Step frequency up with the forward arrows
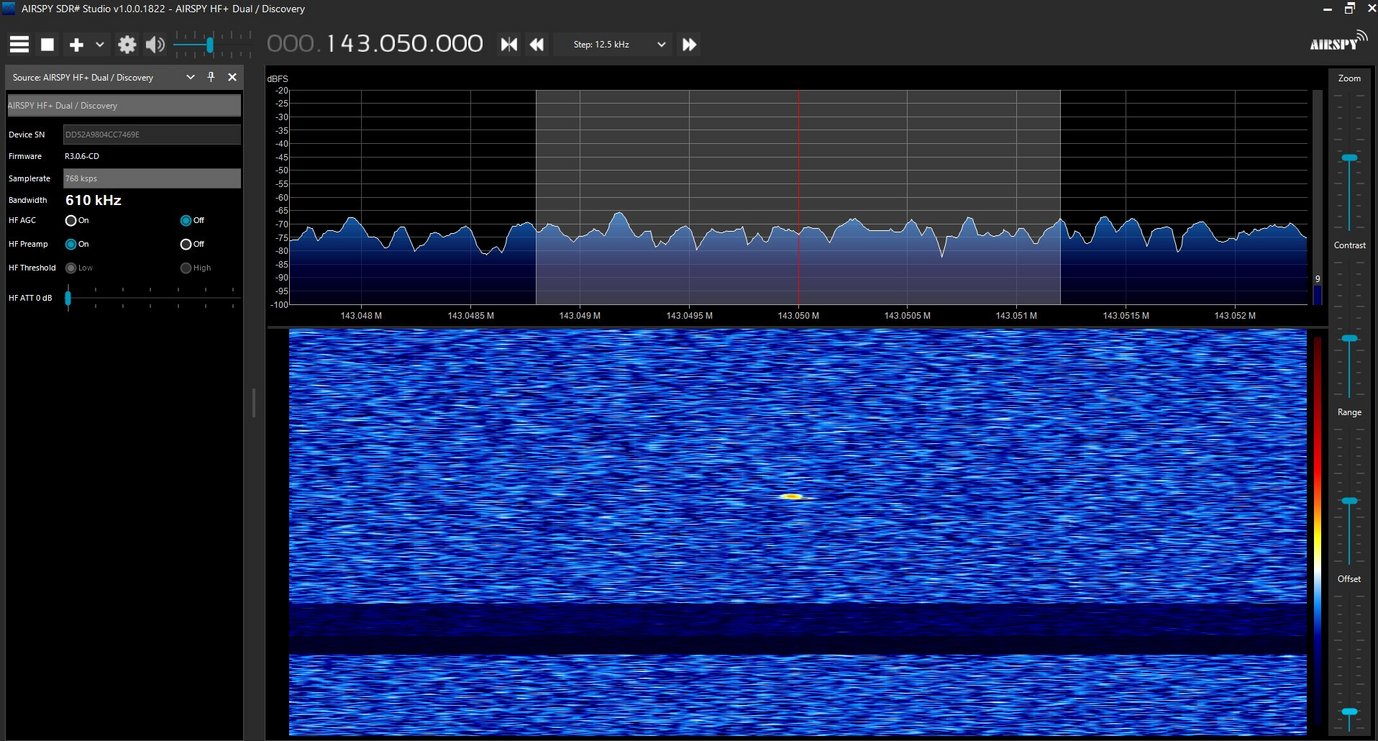The width and height of the screenshot is (1378, 741). point(689,44)
